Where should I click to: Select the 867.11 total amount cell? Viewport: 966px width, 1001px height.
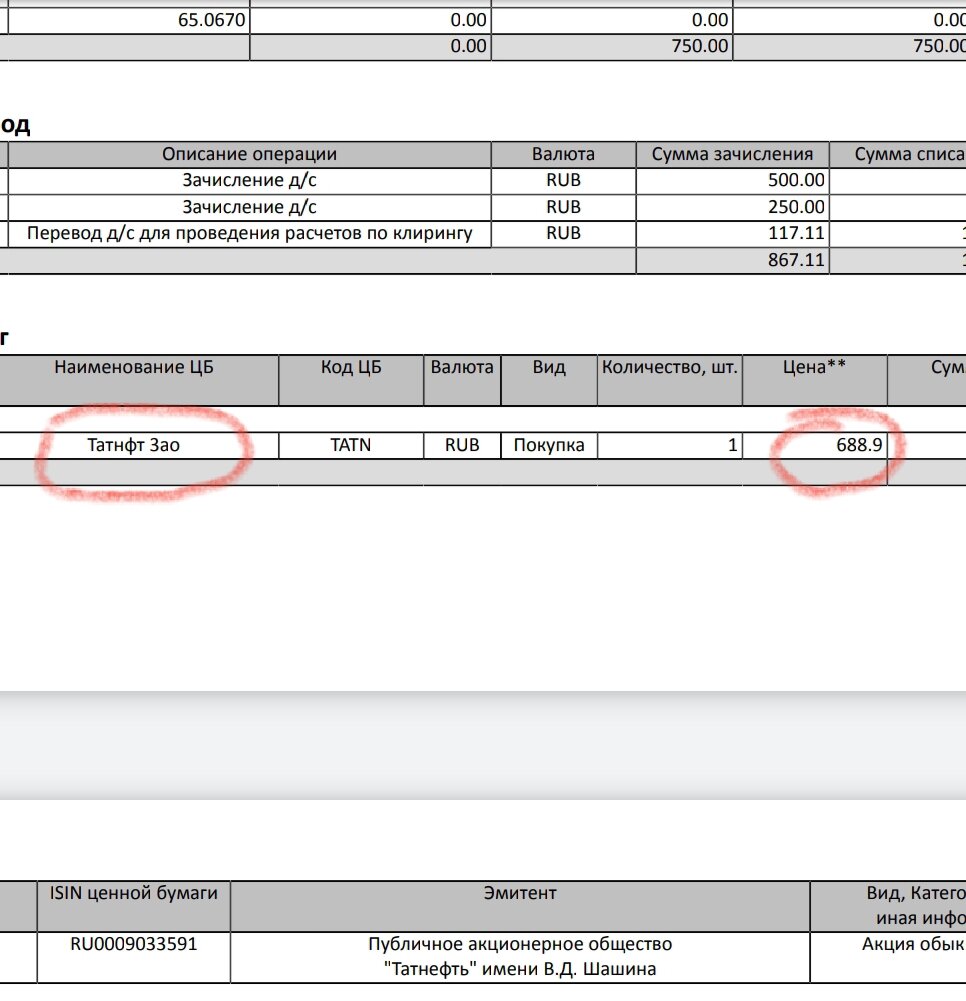pyautogui.click(x=732, y=260)
